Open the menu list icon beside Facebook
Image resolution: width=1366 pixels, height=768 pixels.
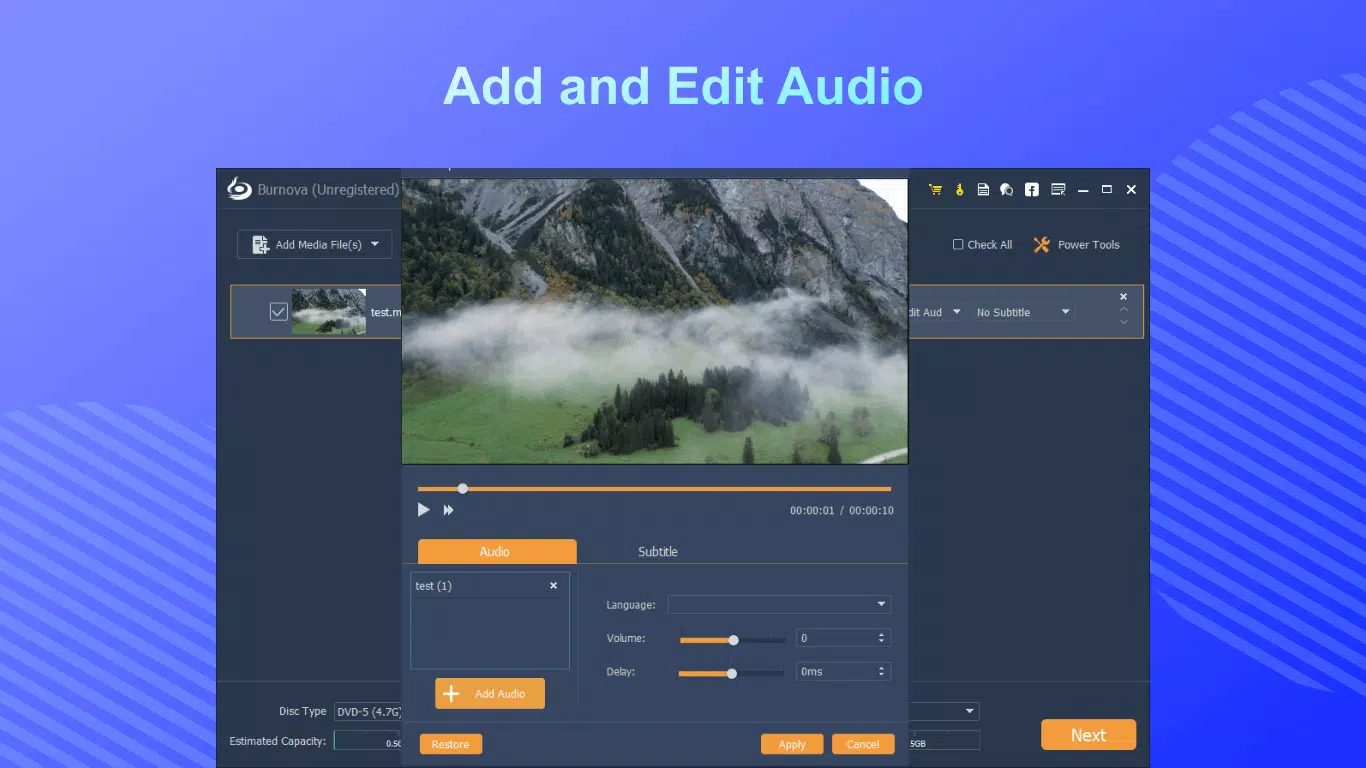1058,189
